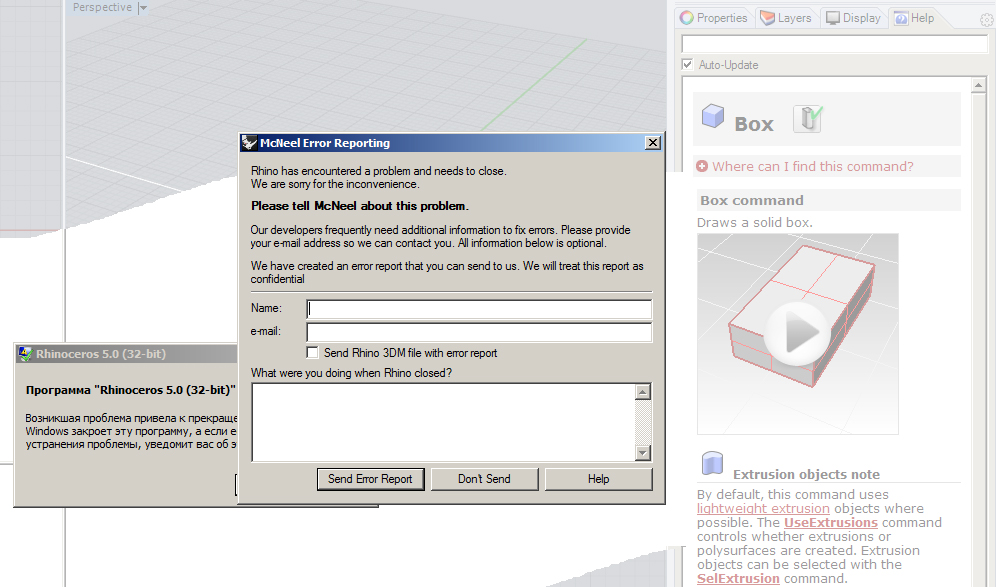Expand 'Where can I find this command?'

[812, 167]
